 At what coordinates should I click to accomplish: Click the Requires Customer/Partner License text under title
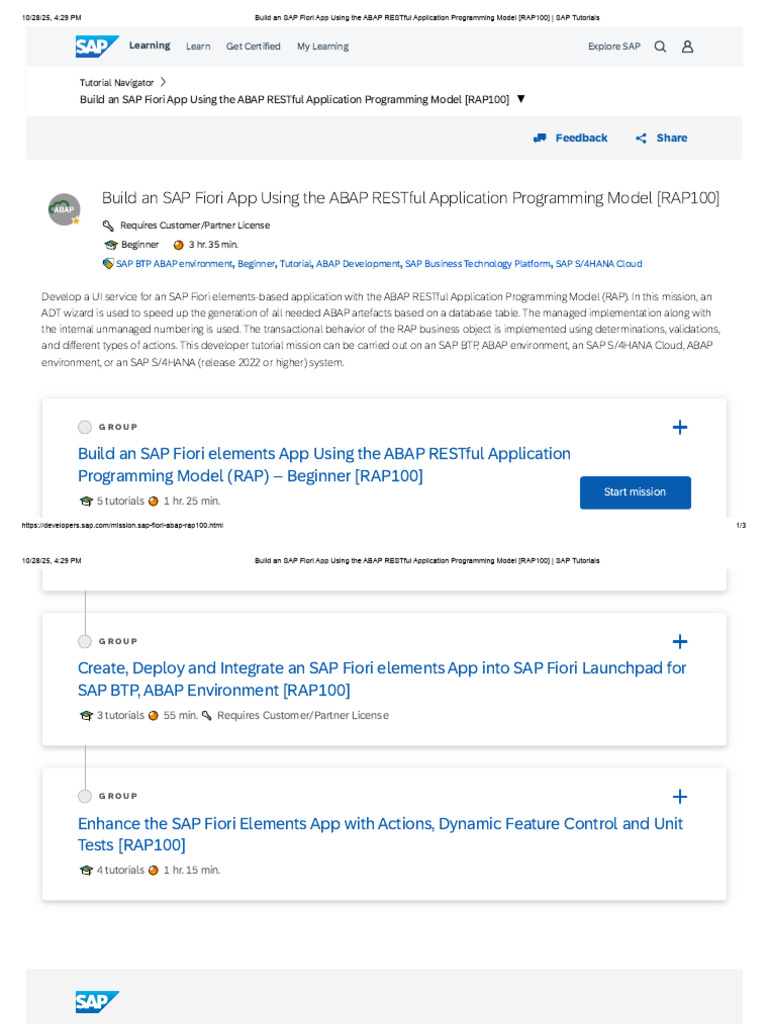pos(195,225)
